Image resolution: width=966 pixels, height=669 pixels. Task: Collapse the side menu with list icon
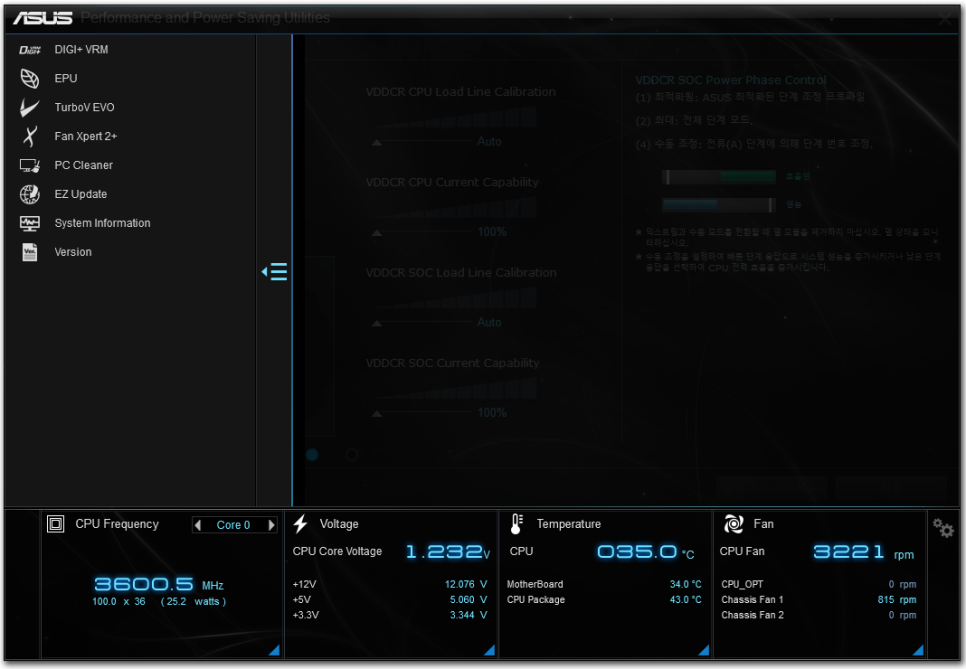[275, 272]
